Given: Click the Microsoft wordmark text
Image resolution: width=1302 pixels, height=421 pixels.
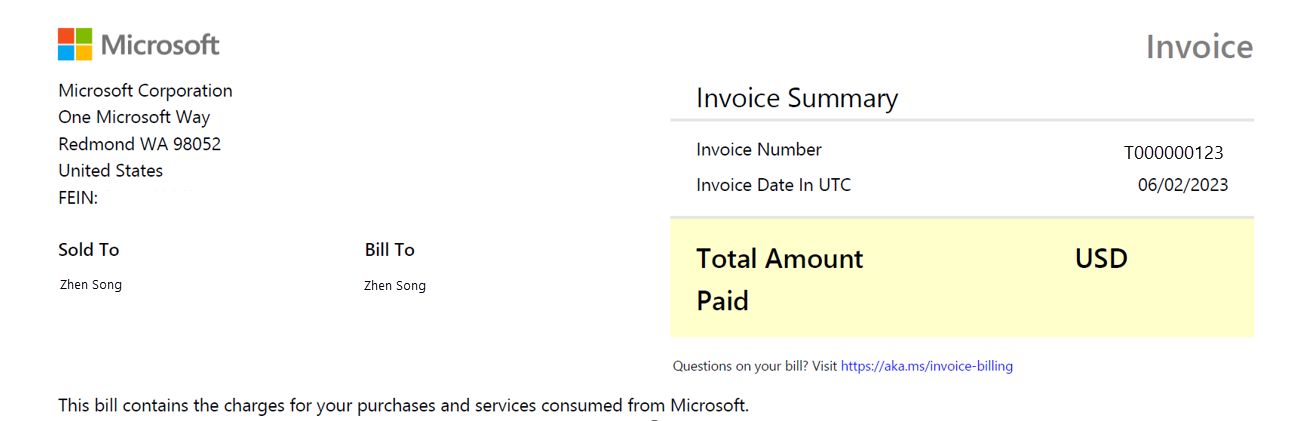Looking at the screenshot, I should [x=160, y=45].
